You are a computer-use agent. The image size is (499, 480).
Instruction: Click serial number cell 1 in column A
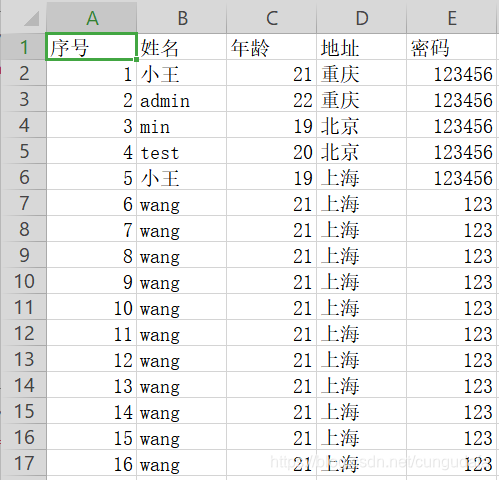[x=92, y=73]
